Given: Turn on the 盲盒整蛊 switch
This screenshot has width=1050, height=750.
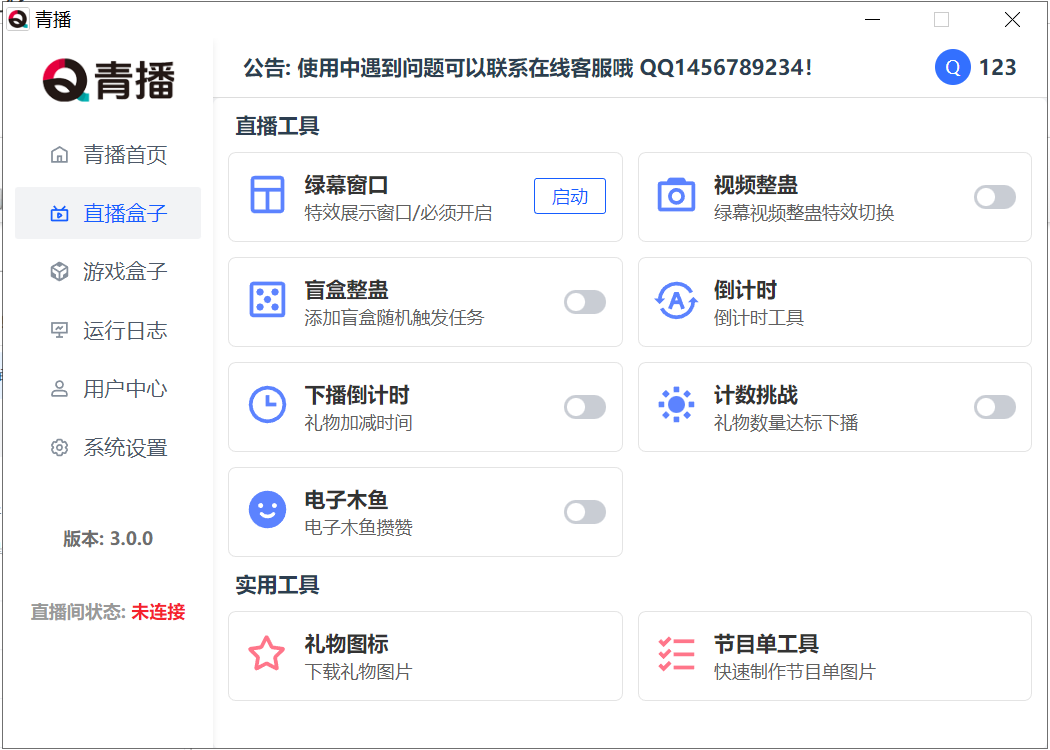Looking at the screenshot, I should (585, 302).
